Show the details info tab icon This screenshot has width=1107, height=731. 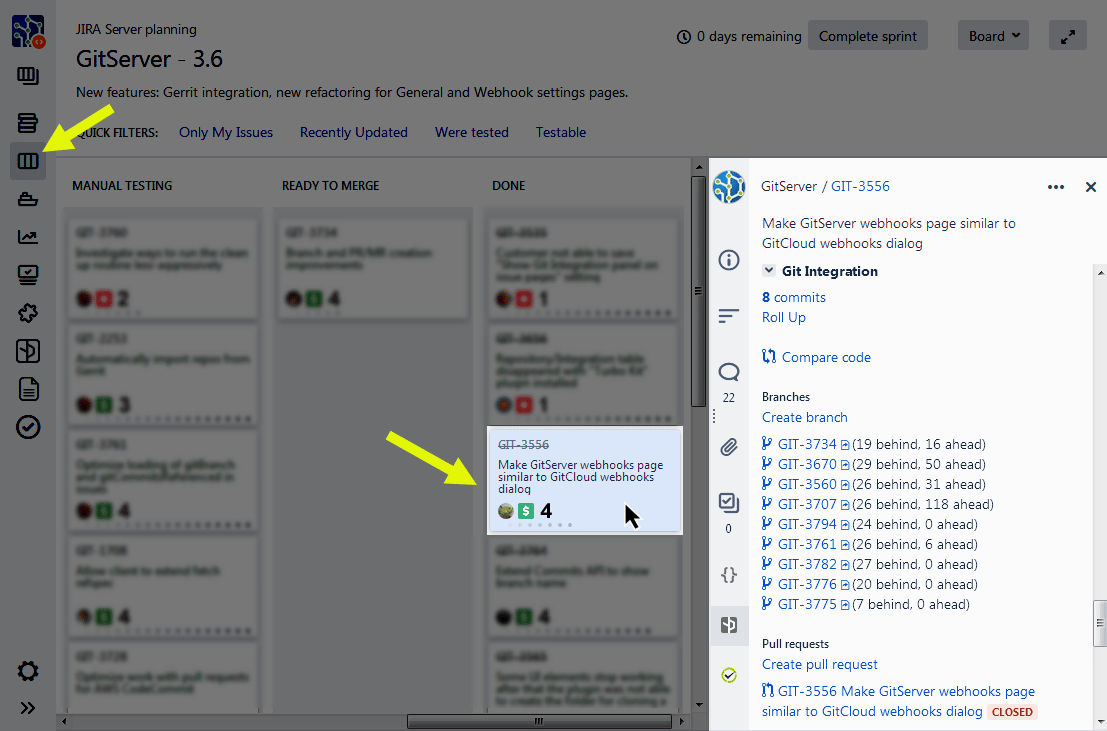click(x=729, y=260)
